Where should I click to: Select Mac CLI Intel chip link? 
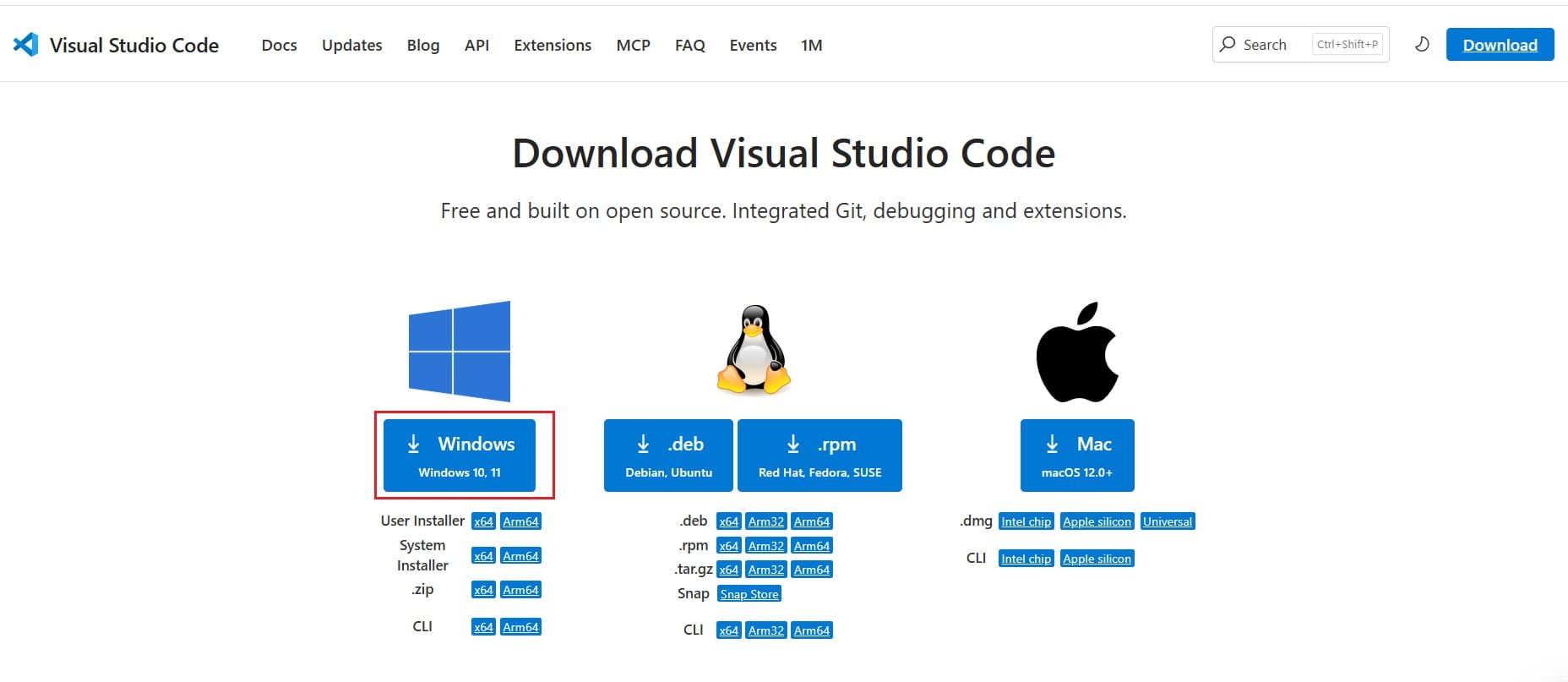[x=1026, y=559]
